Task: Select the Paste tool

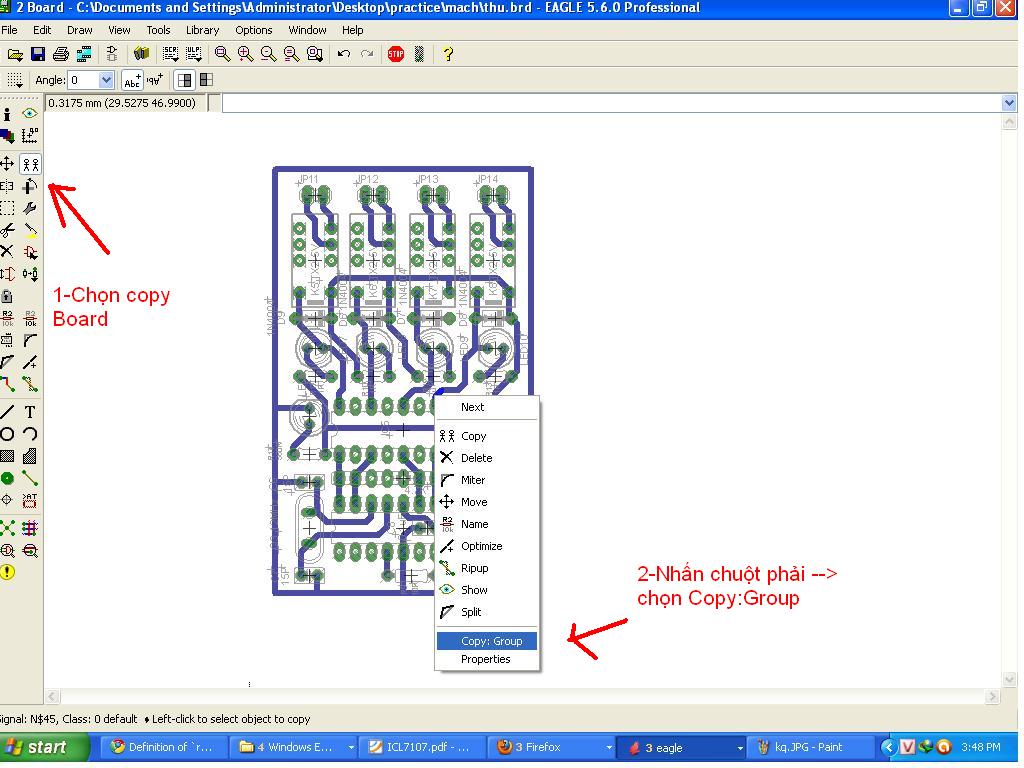Action: (29, 230)
